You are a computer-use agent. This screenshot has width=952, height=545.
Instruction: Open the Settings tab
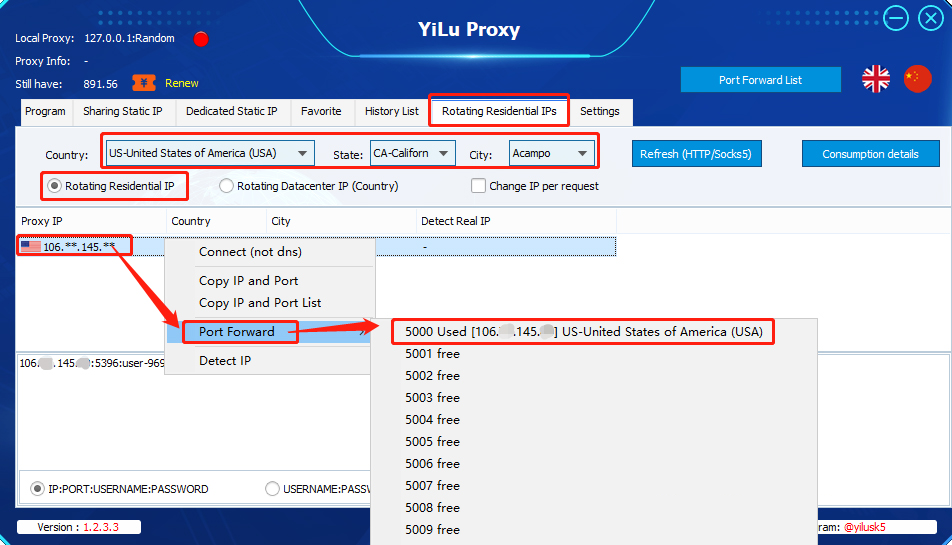point(600,112)
